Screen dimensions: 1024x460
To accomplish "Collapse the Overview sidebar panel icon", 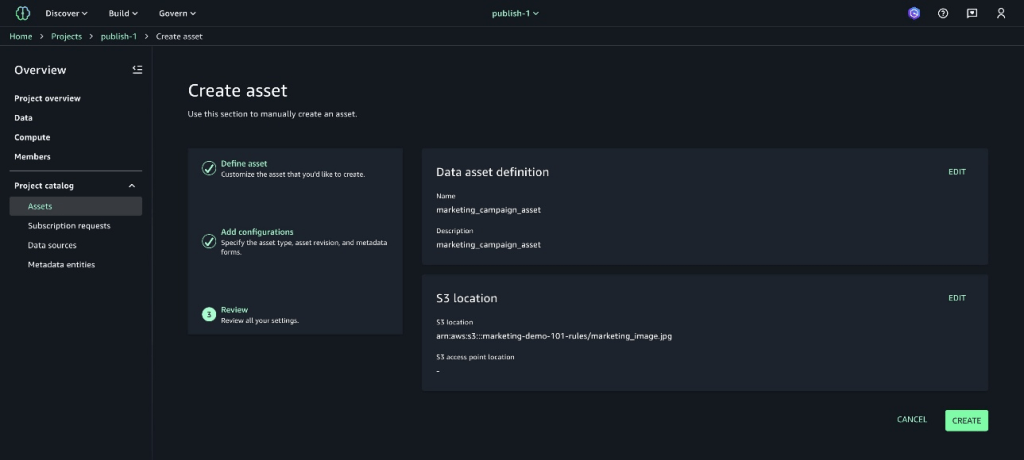I will 137,69.
